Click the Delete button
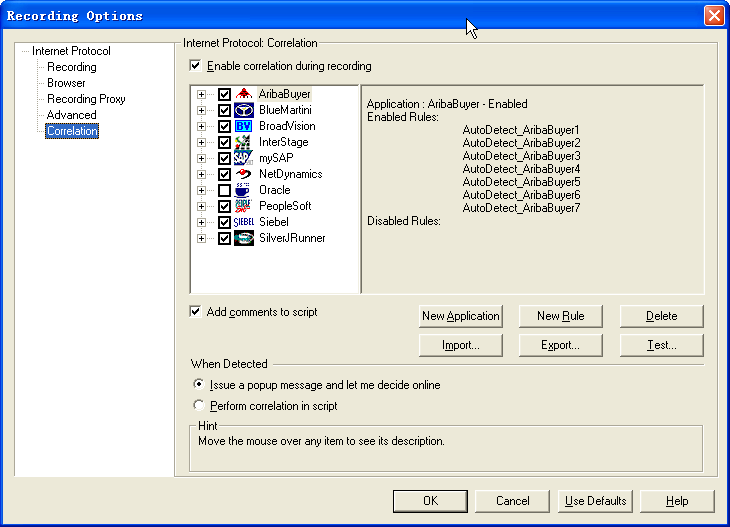 [662, 316]
